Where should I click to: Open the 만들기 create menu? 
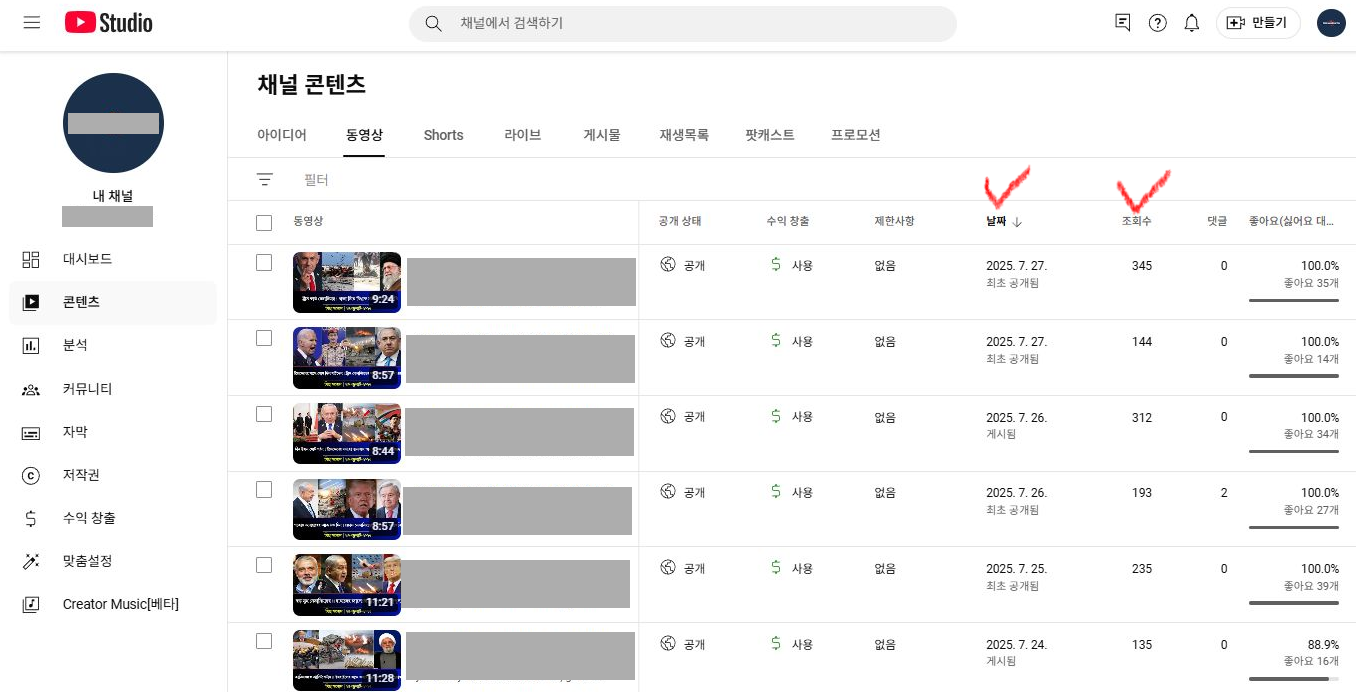1257,23
